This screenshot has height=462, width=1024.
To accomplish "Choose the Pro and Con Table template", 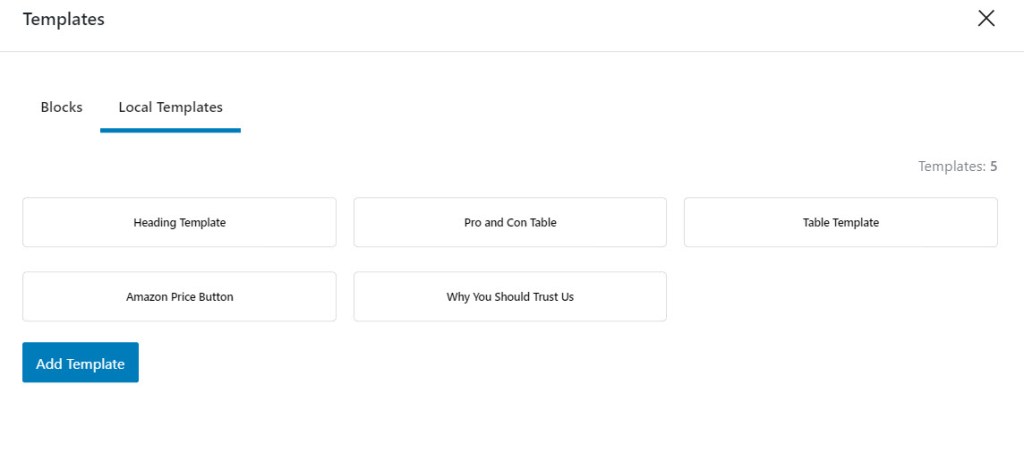I will 510,222.
